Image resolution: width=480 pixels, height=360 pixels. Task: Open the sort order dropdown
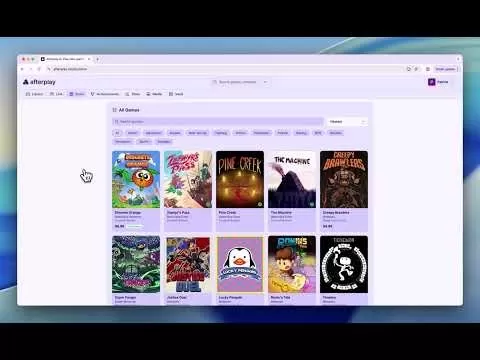point(347,122)
